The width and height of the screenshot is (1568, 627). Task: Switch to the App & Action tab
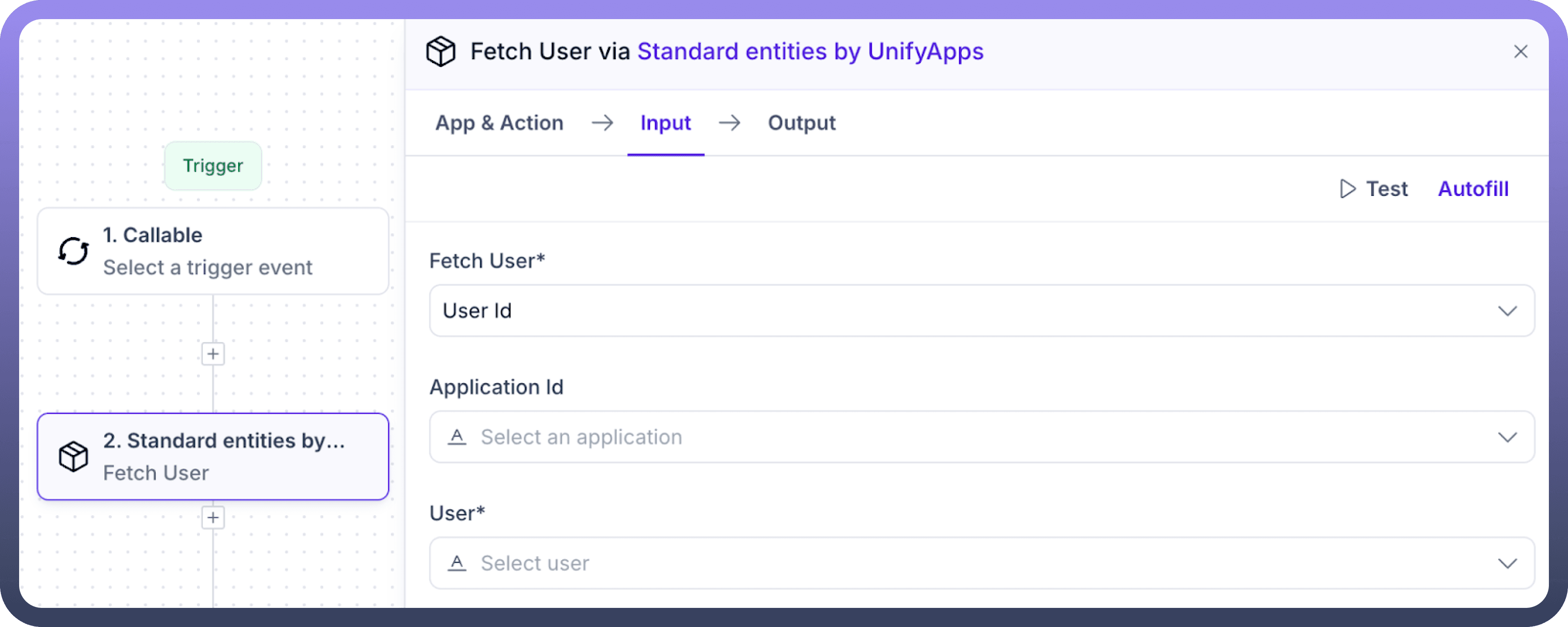(x=499, y=123)
